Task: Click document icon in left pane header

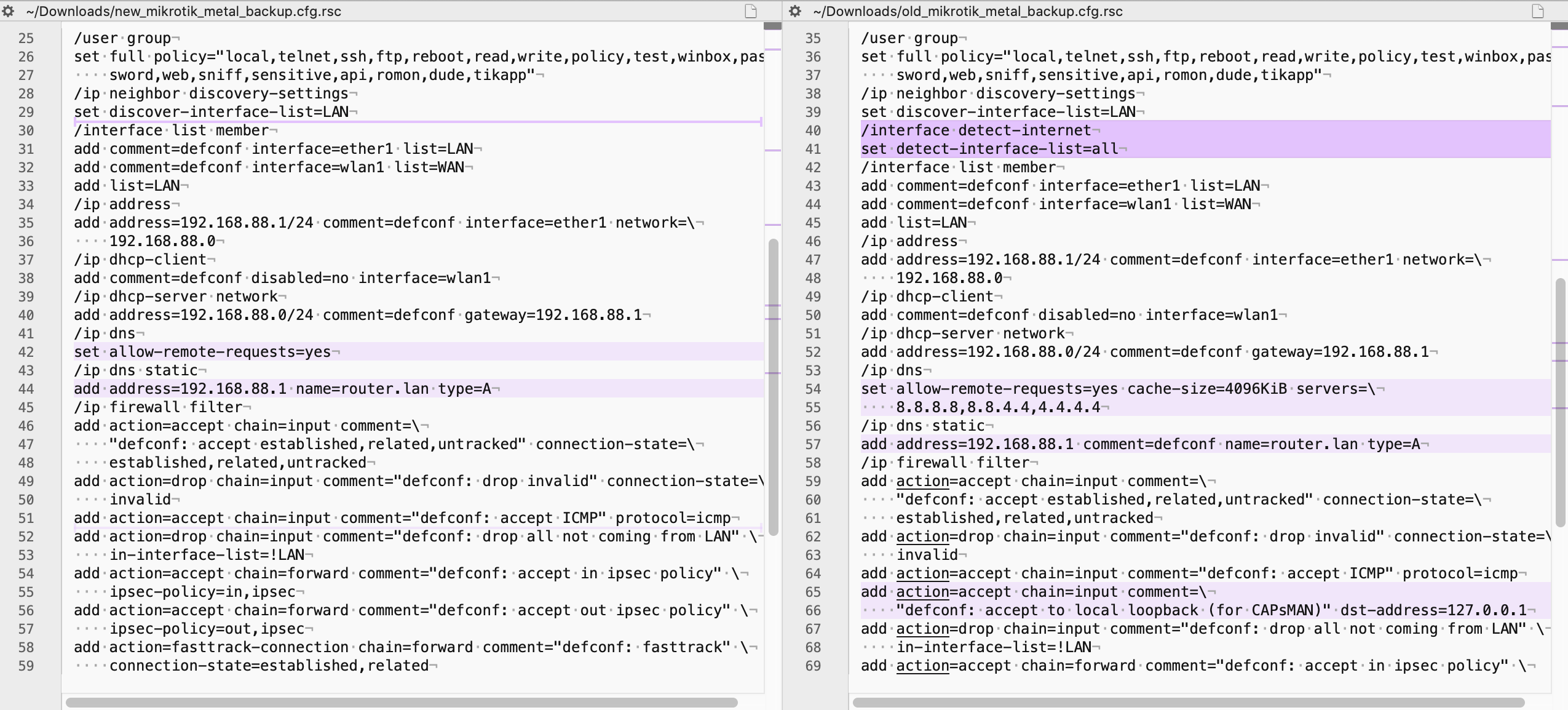Action: click(750, 11)
